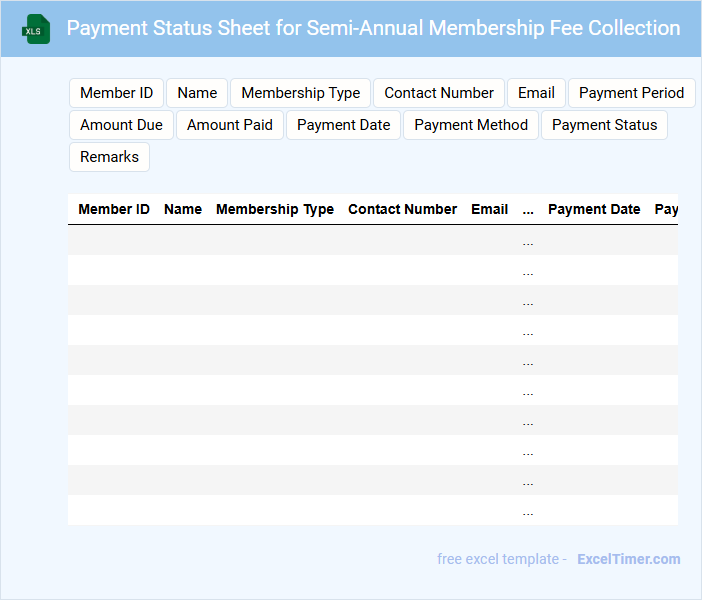Select the Amount Paid tag
This screenshot has height=600, width=702.
(x=229, y=125)
